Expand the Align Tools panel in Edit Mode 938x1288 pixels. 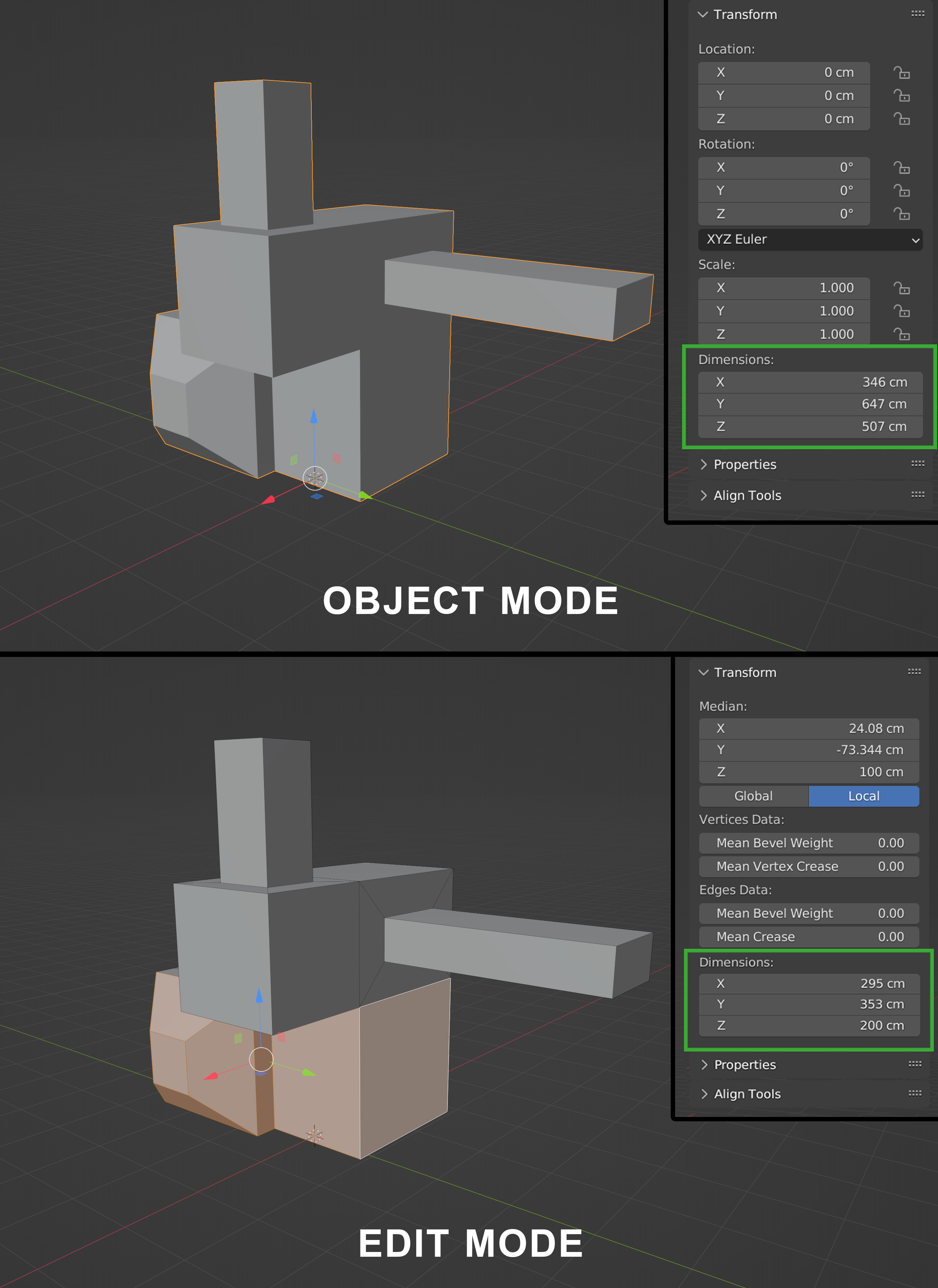(x=746, y=1094)
